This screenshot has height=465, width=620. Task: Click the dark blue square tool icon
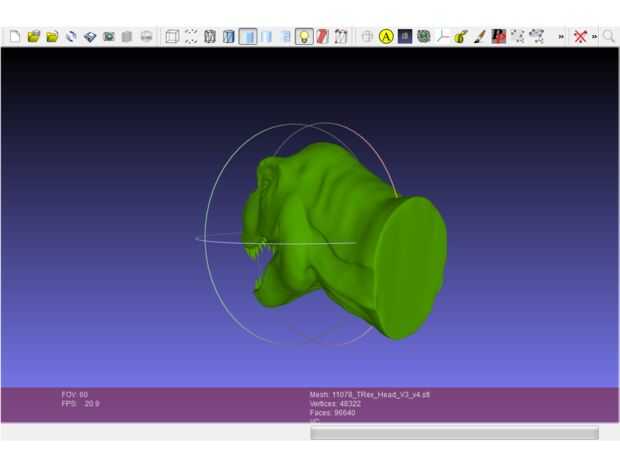click(405, 37)
